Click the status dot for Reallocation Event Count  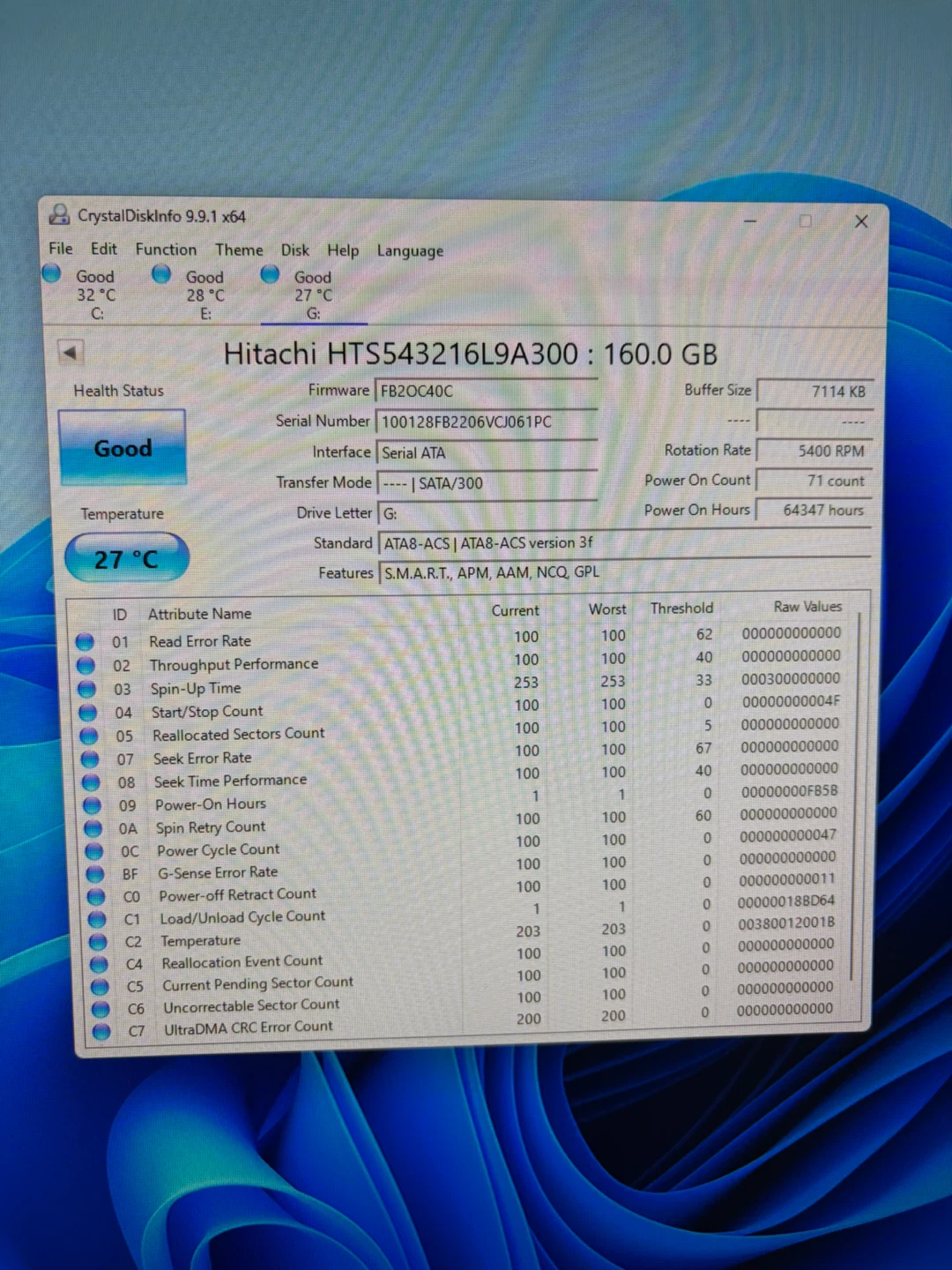[99, 964]
